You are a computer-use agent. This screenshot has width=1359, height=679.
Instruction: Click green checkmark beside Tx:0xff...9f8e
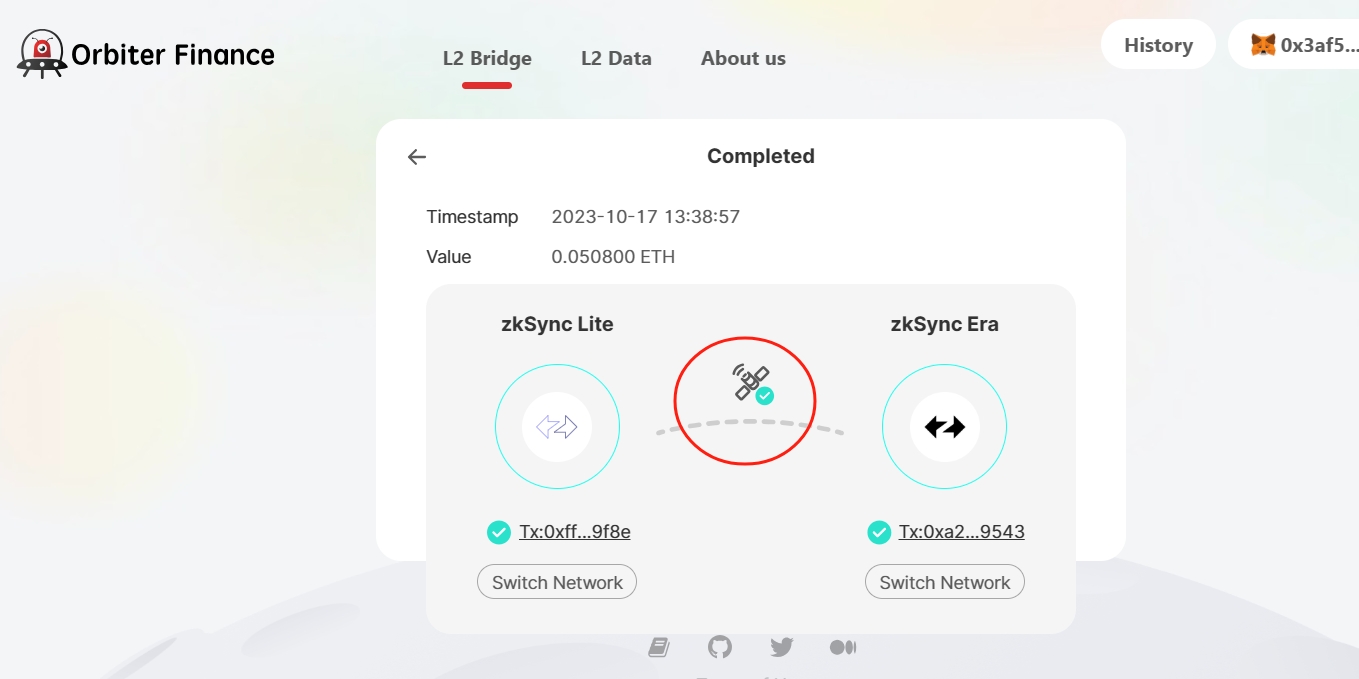point(498,532)
